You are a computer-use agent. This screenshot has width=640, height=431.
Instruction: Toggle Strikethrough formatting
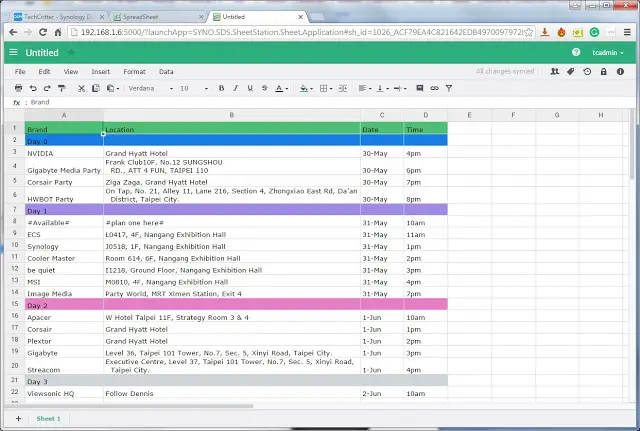264,88
